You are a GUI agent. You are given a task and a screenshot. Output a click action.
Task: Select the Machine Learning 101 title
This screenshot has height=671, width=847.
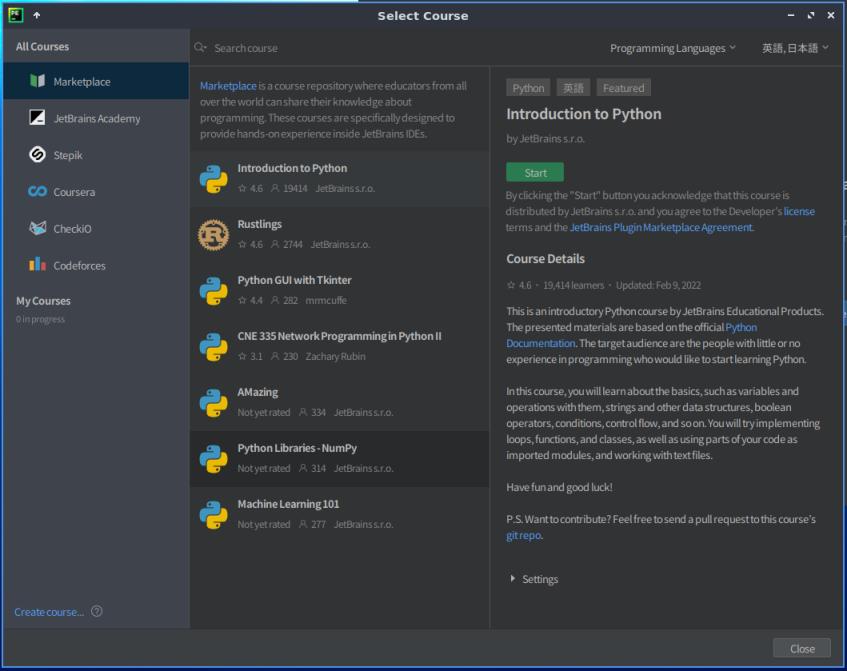click(x=288, y=504)
